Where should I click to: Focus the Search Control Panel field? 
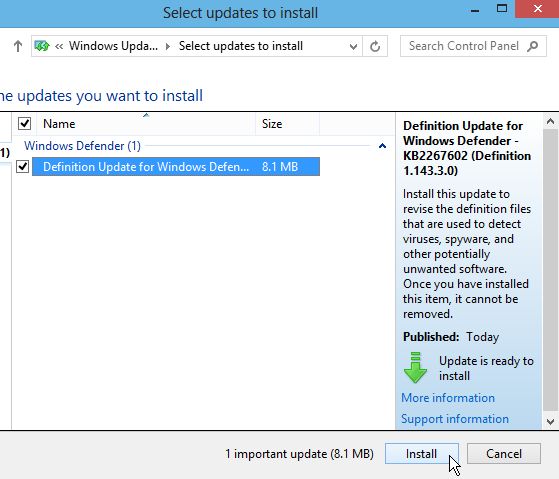click(x=473, y=46)
